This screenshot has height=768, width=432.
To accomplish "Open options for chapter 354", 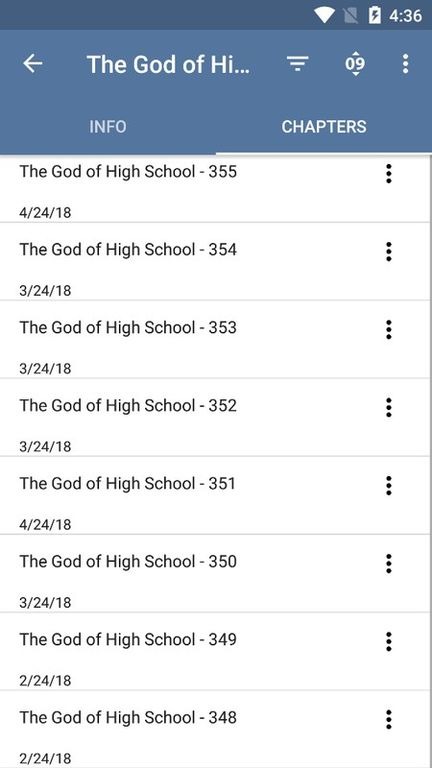I will (x=388, y=251).
